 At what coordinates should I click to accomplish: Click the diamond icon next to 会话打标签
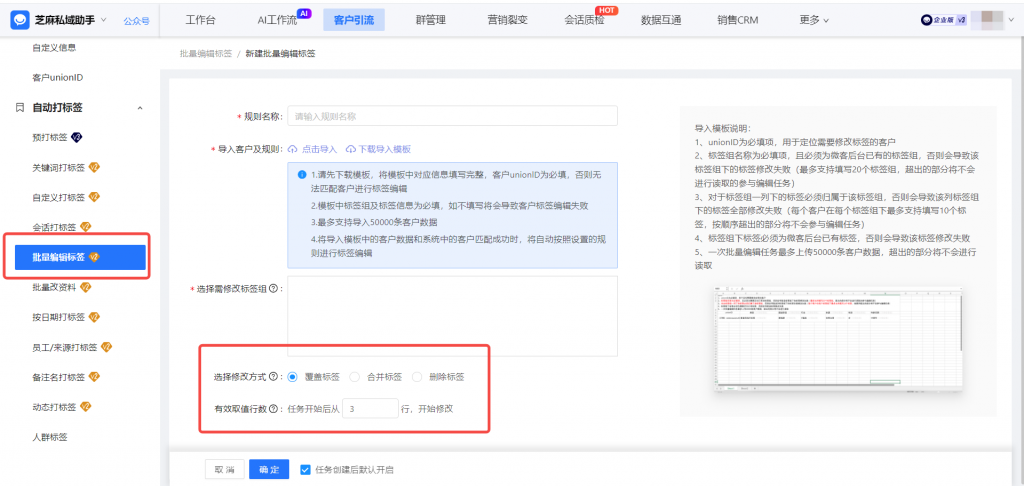[86, 227]
